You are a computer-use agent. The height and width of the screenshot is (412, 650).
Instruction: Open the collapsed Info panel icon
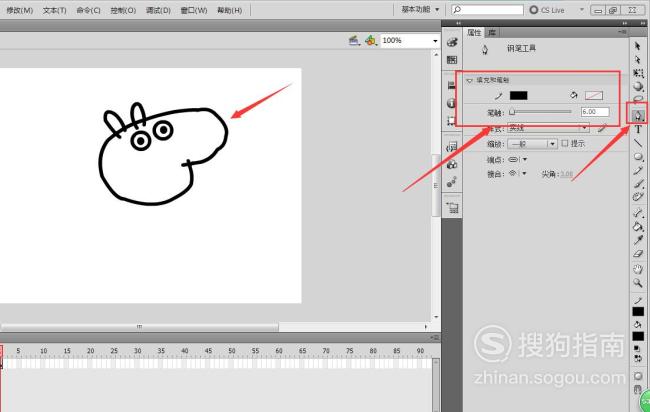tap(451, 103)
